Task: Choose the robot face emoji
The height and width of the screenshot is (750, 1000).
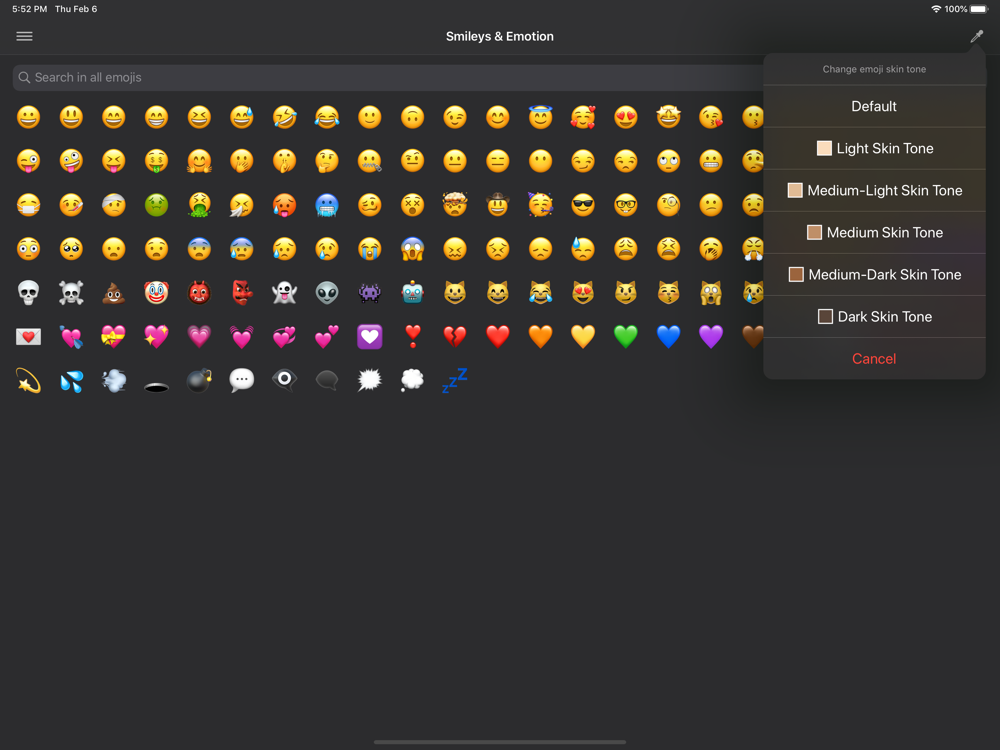Action: coord(413,293)
